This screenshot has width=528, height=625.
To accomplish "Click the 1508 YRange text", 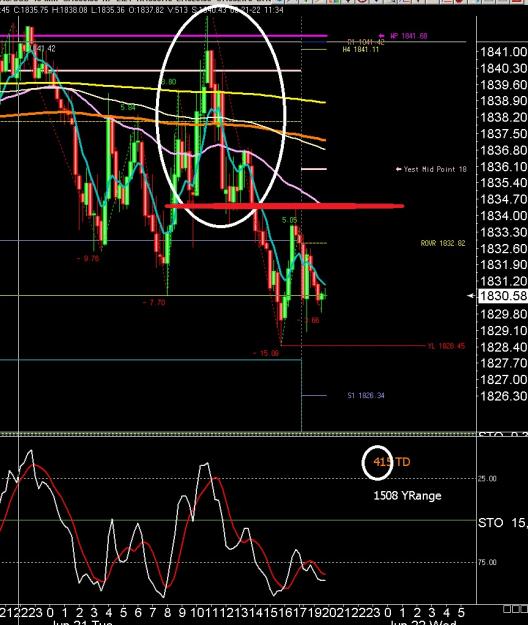I will coord(407,496).
